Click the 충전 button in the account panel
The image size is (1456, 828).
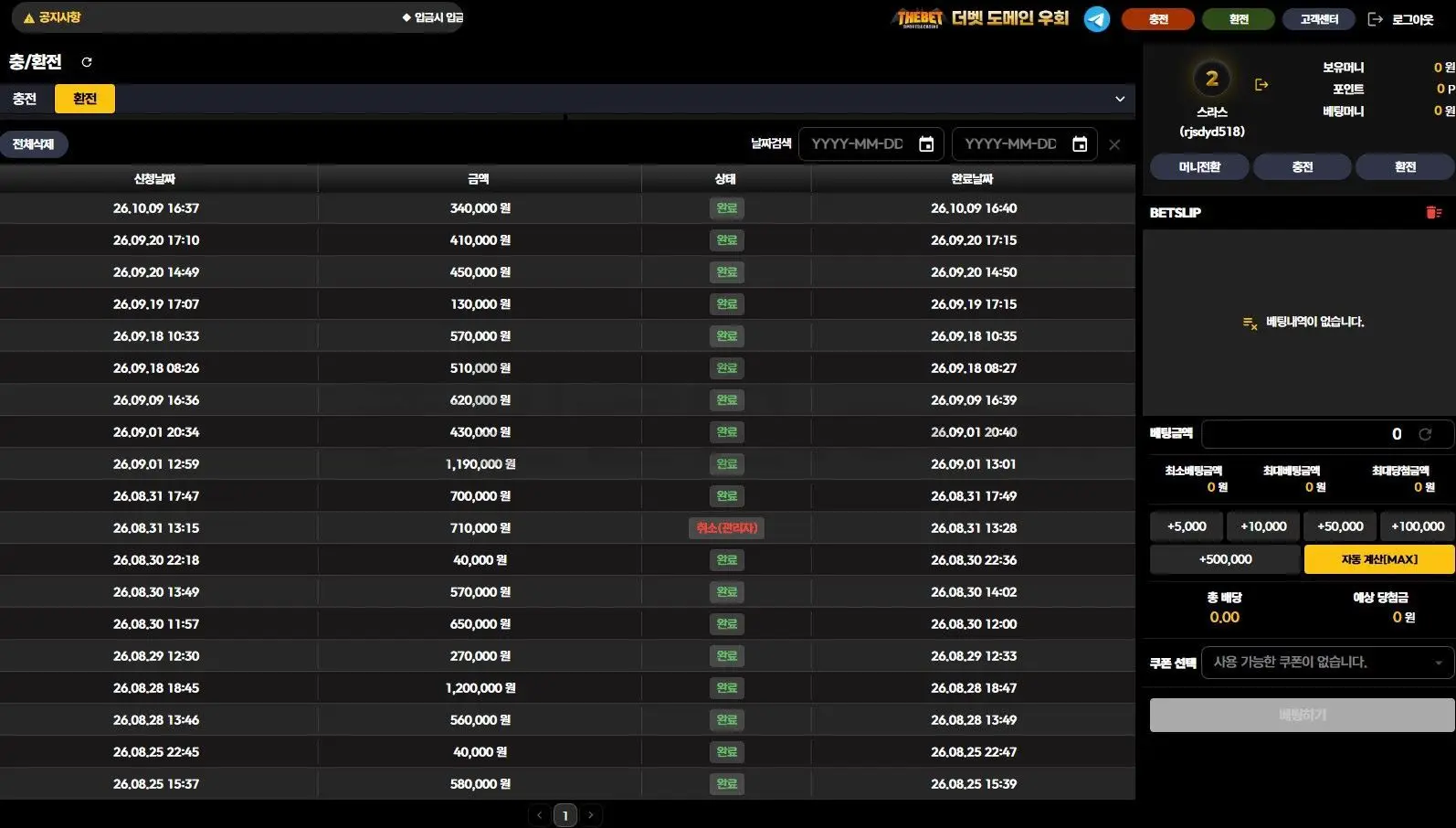[x=1303, y=167]
